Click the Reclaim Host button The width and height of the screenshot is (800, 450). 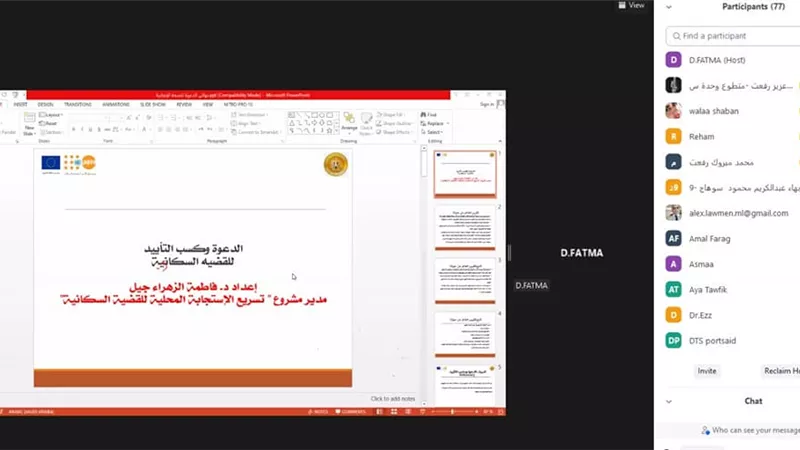point(781,371)
